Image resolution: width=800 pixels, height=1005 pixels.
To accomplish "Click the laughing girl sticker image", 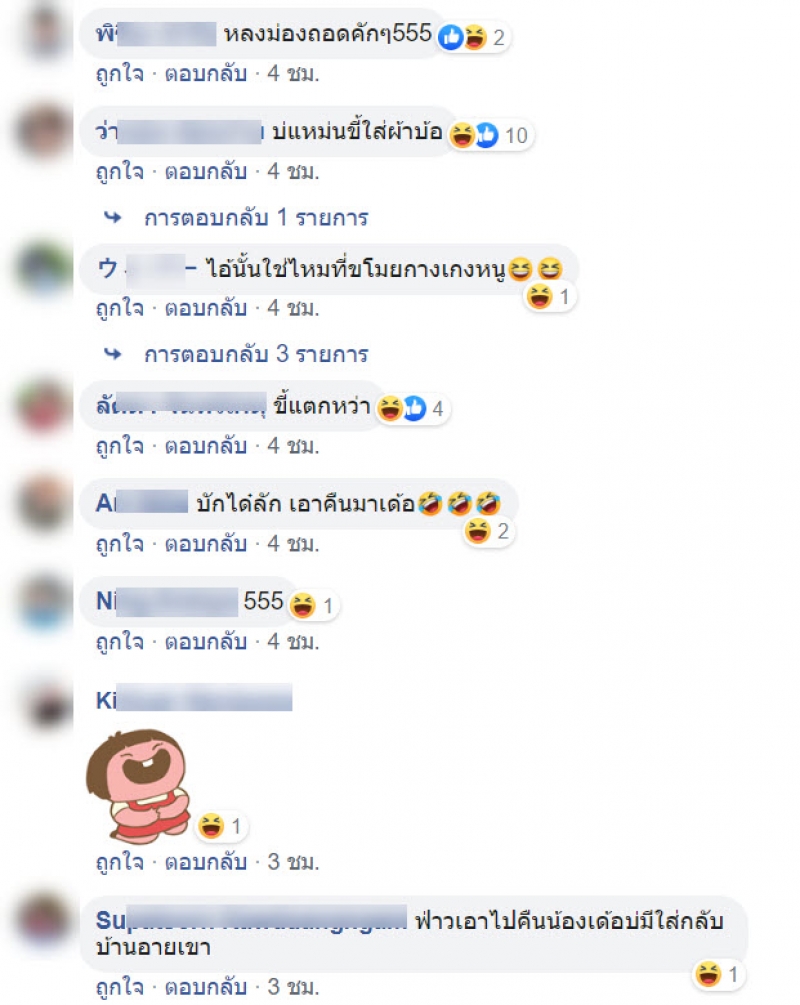I will click(138, 786).
